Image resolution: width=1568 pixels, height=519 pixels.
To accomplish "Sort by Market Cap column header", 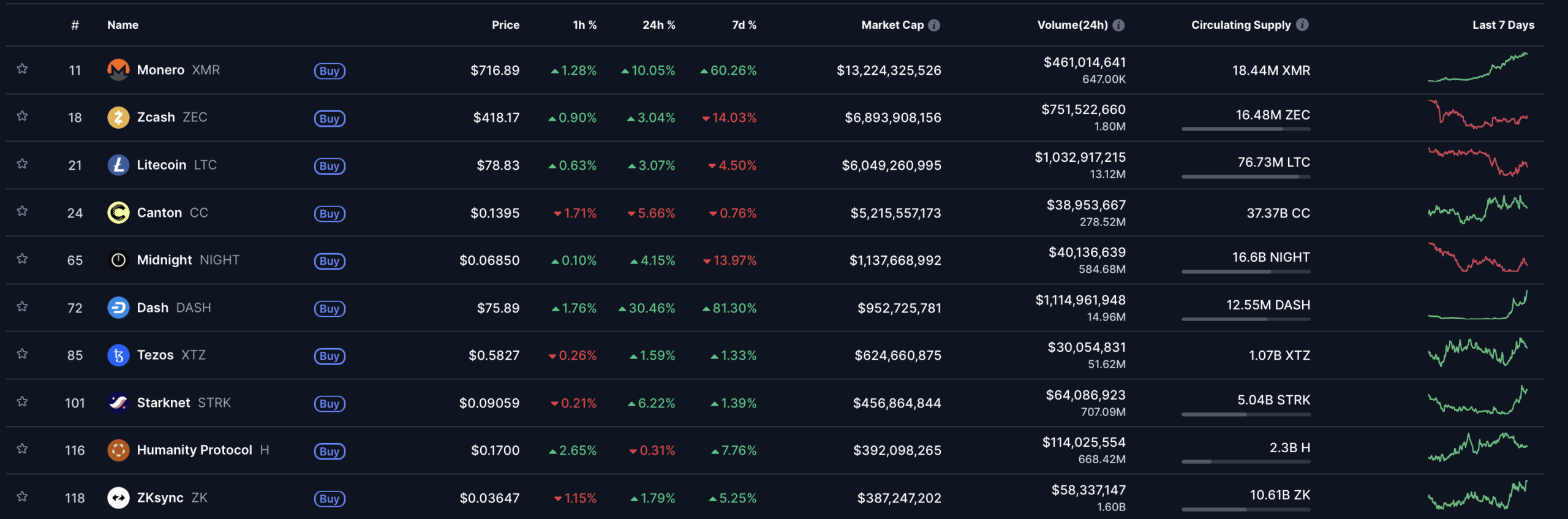I will point(892,25).
